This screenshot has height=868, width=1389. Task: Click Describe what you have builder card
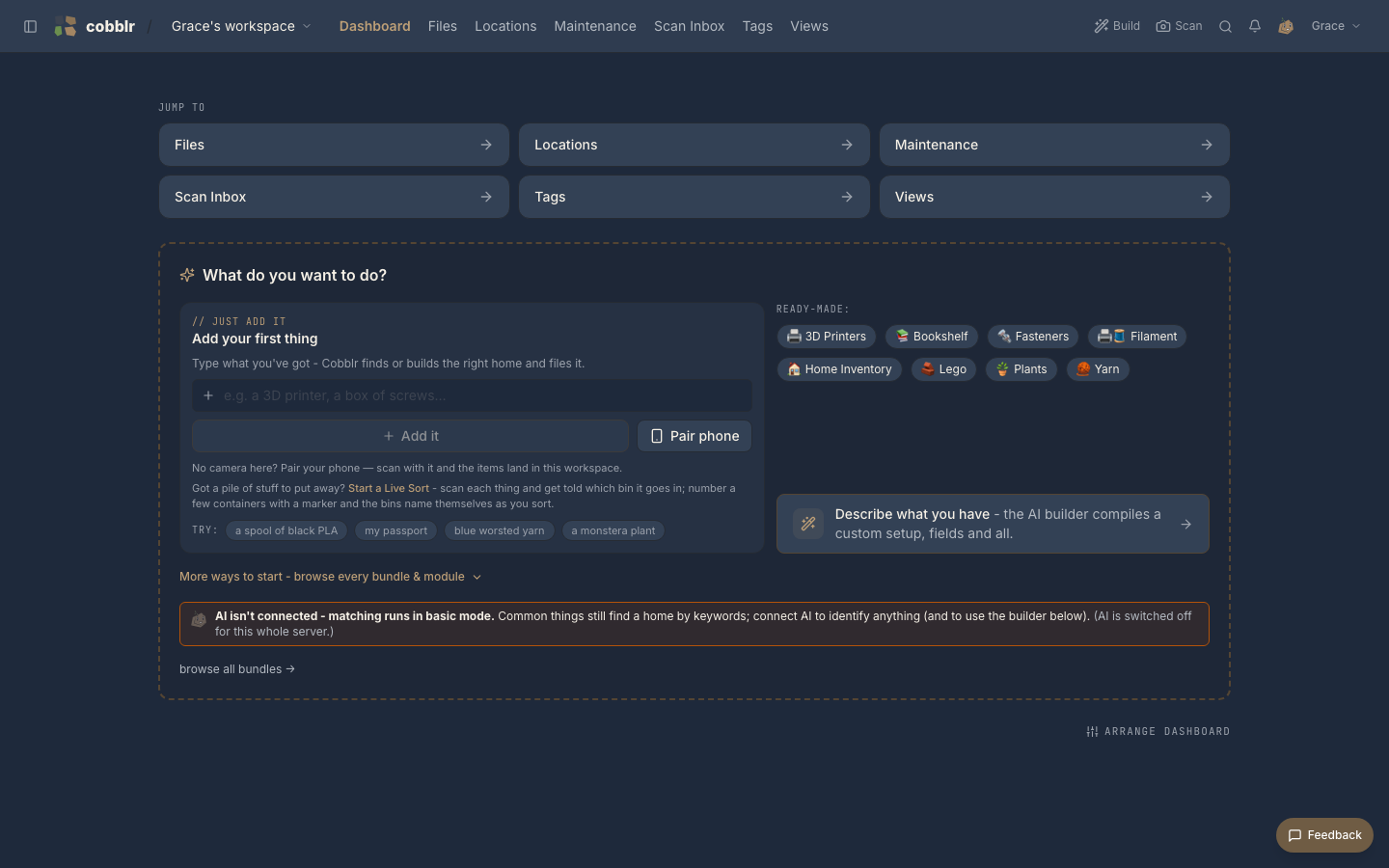993,524
